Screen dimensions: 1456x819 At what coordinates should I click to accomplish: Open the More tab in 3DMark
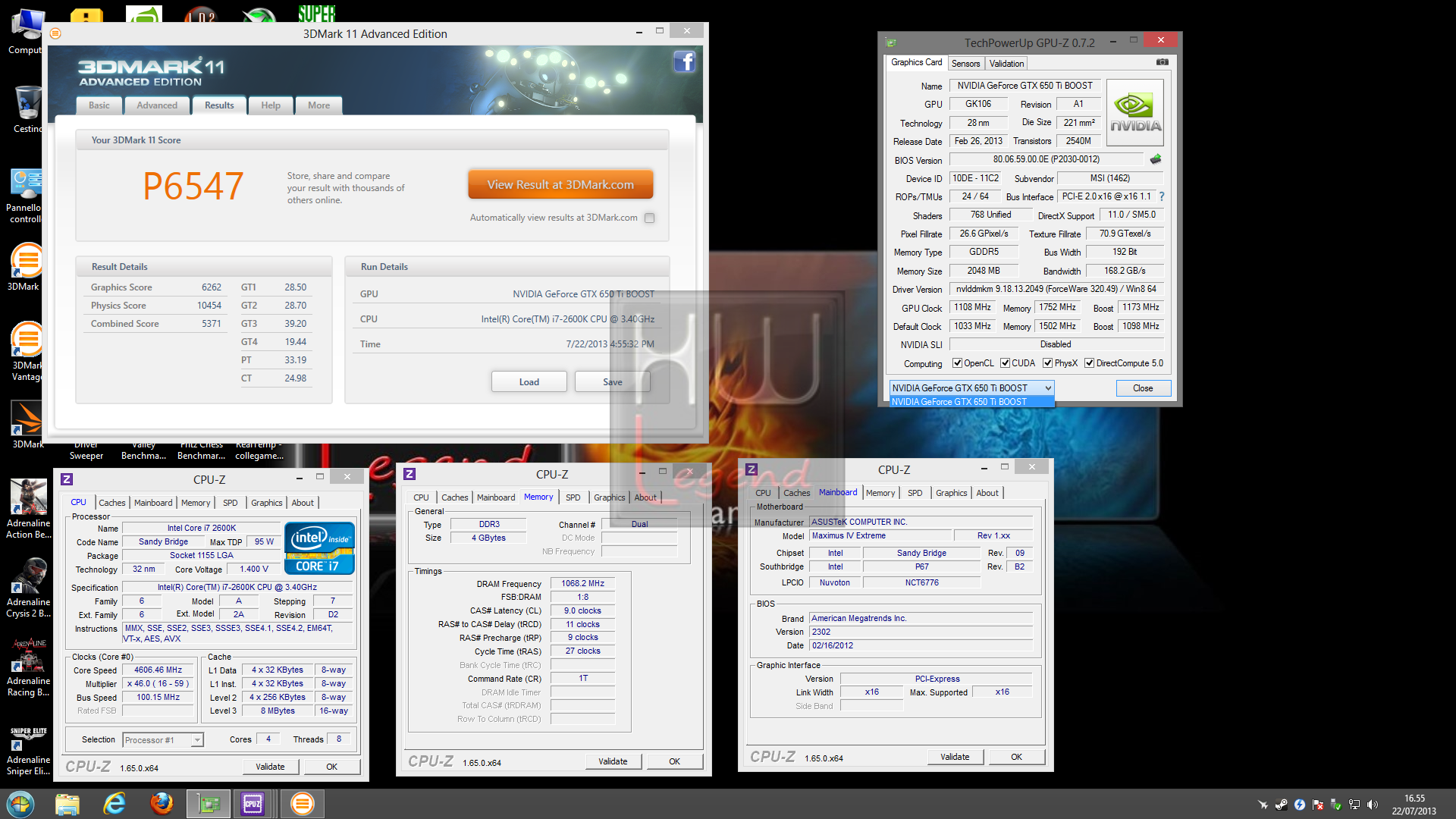pos(318,105)
